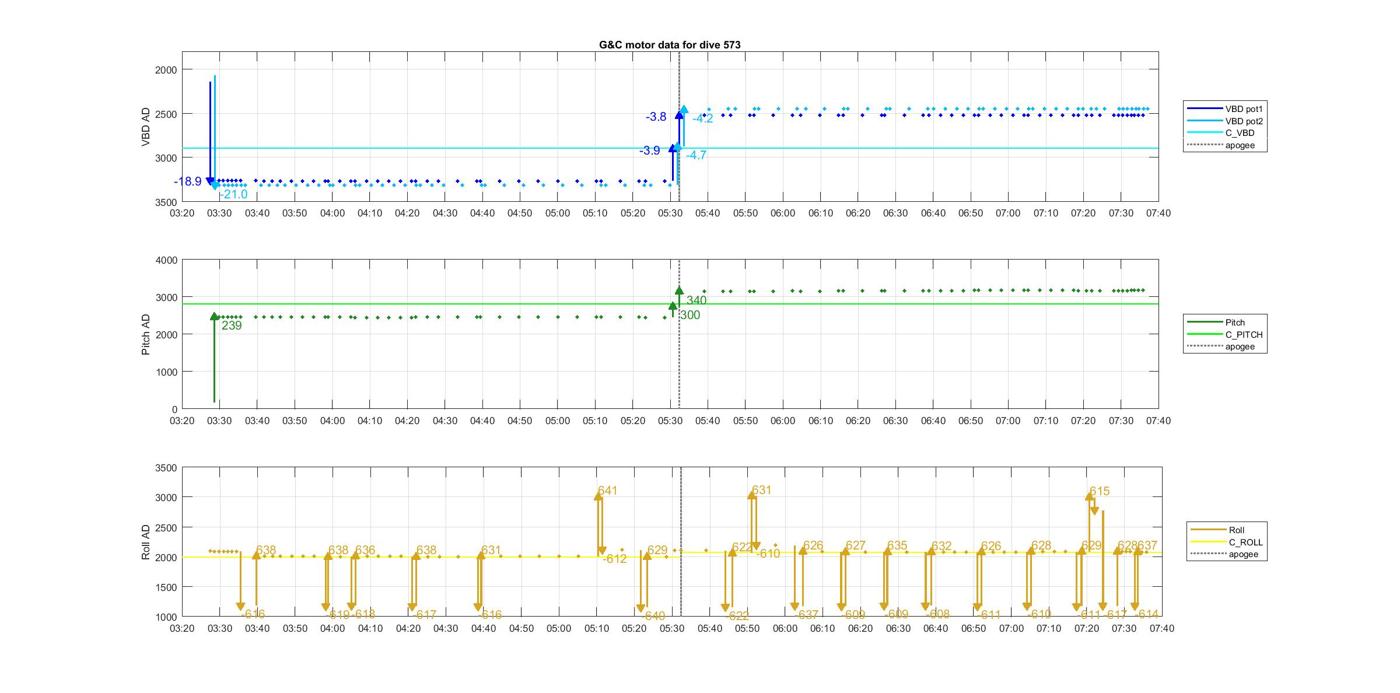Click the '-21.0' VBD data label
Image resolution: width=1400 pixels, height=693 pixels.
pos(233,195)
